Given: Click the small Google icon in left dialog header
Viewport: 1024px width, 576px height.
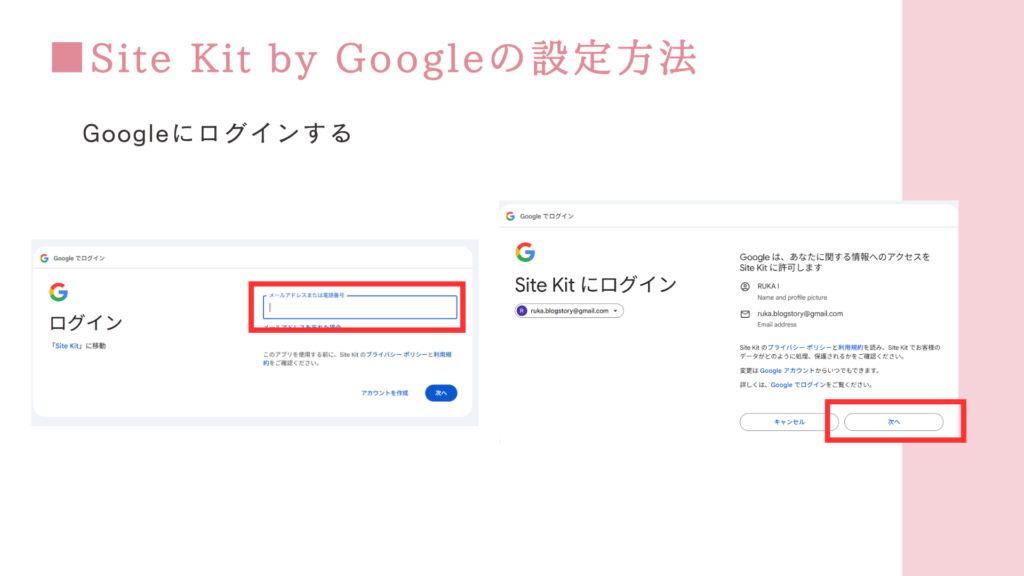Looking at the screenshot, I should 44,258.
